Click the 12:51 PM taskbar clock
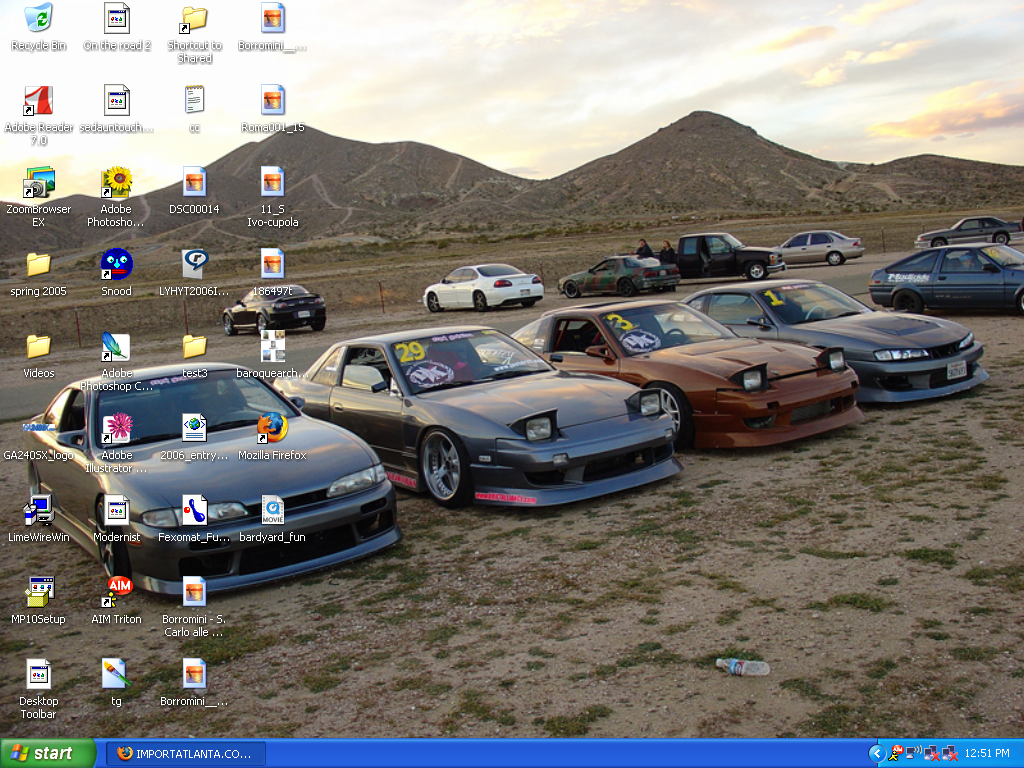The image size is (1024, 768). (x=987, y=753)
